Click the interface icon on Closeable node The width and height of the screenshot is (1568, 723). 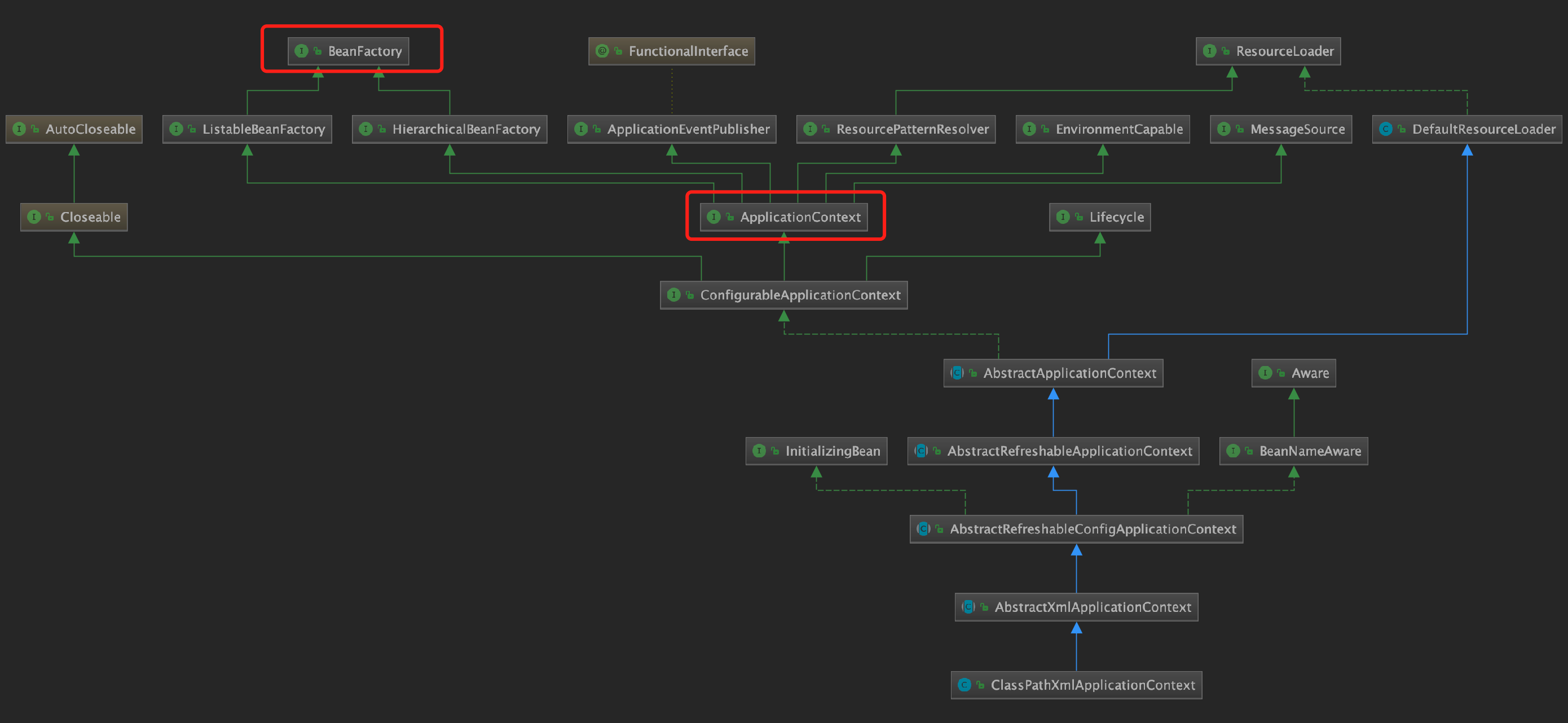point(34,217)
